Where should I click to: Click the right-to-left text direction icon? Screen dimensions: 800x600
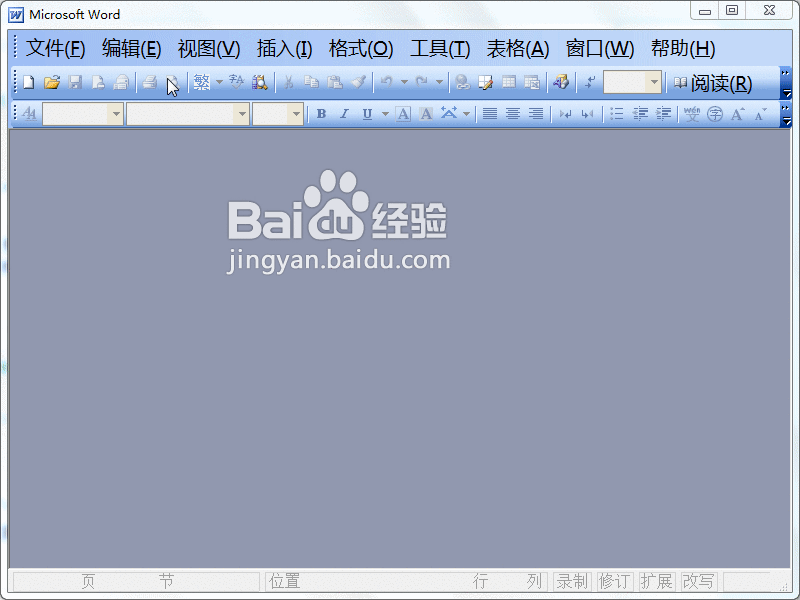587,113
